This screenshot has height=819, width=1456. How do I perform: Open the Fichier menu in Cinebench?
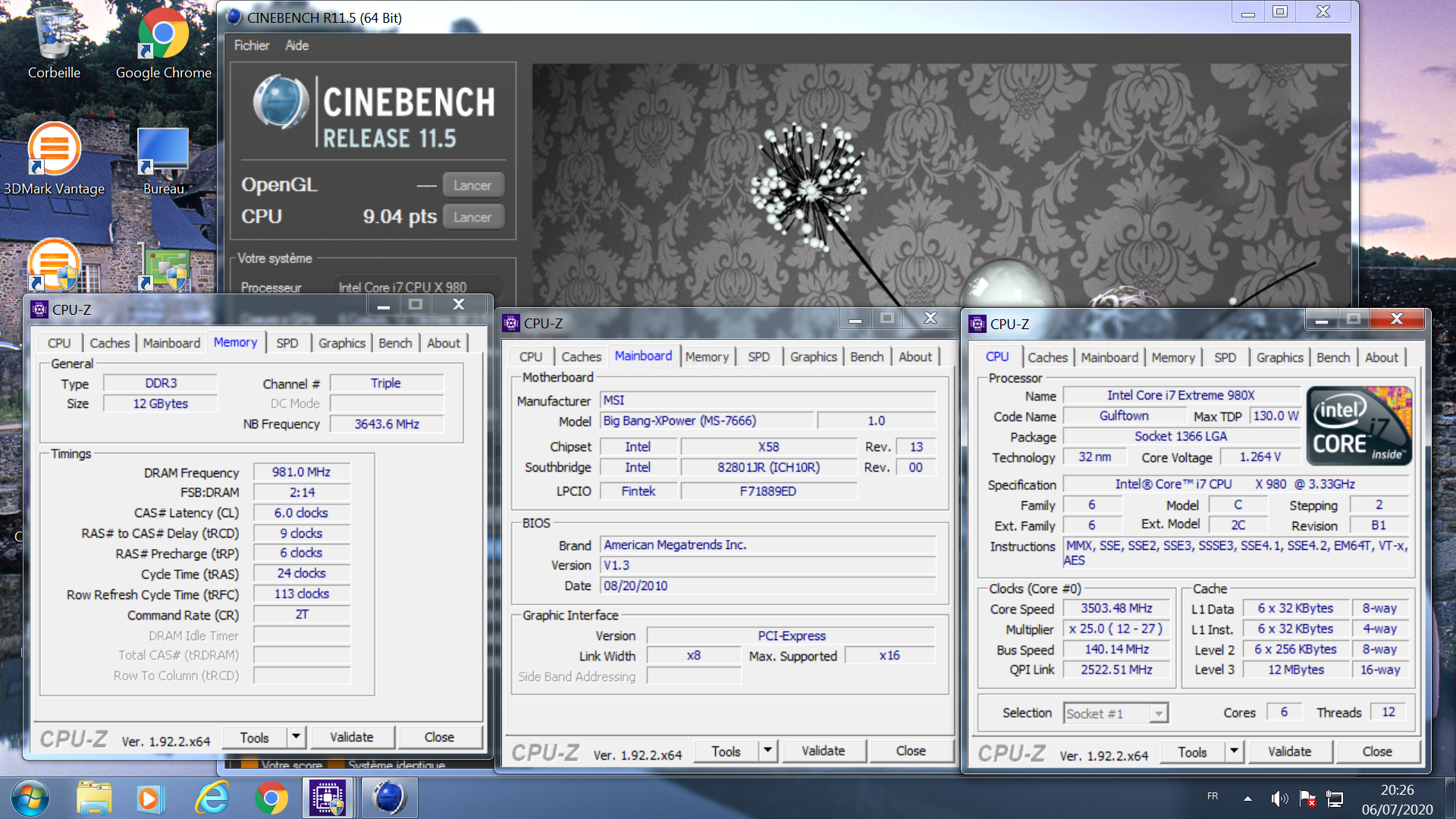(x=252, y=45)
